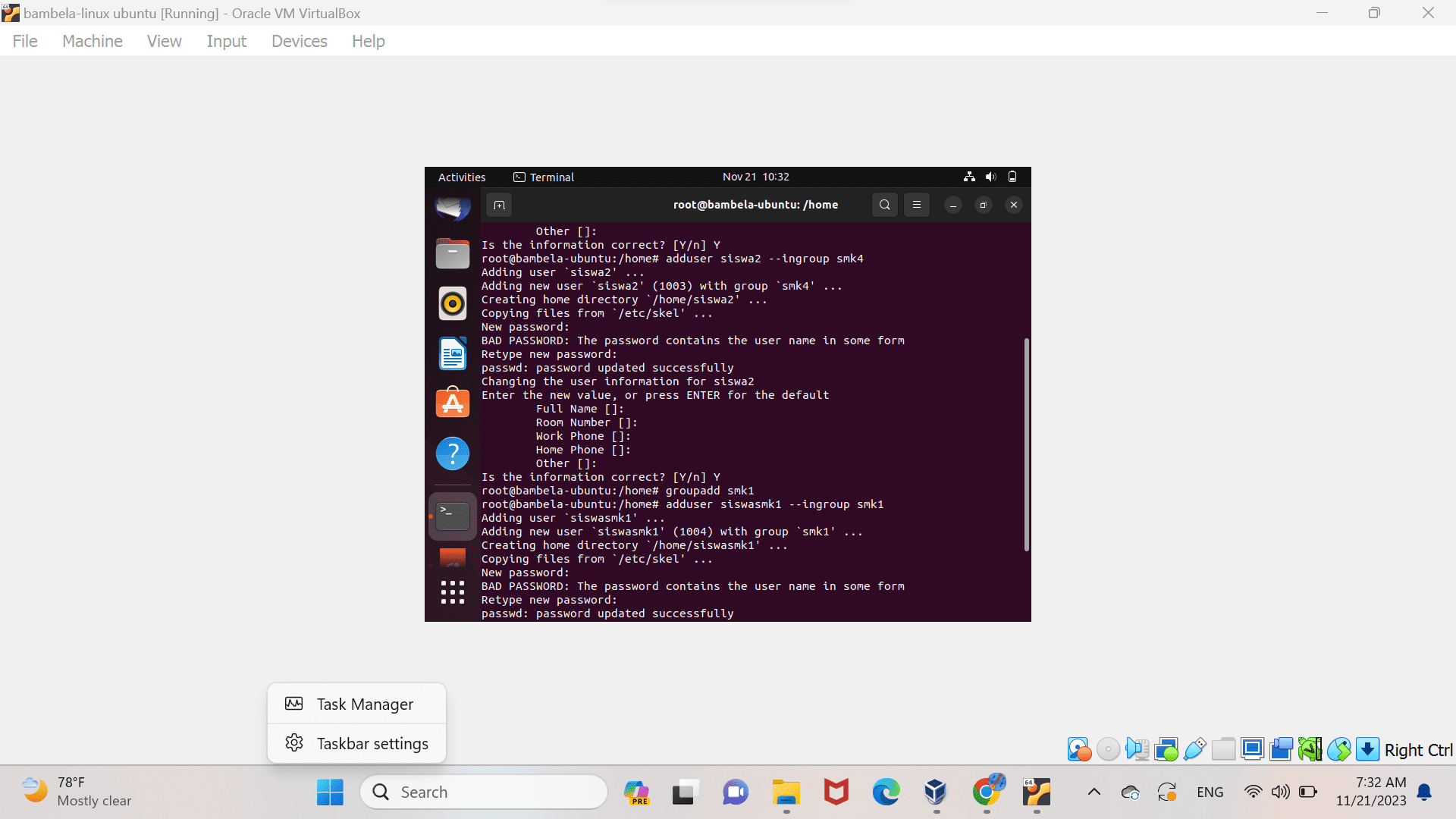Show Applications grid in Ubuntu dock

tap(453, 592)
